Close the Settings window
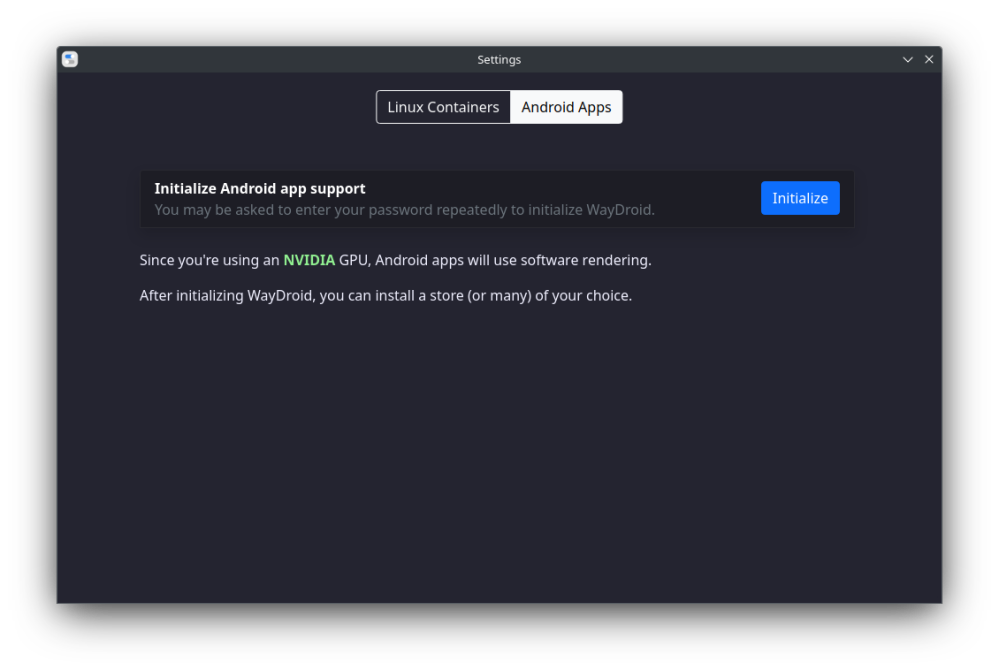 coord(929,60)
